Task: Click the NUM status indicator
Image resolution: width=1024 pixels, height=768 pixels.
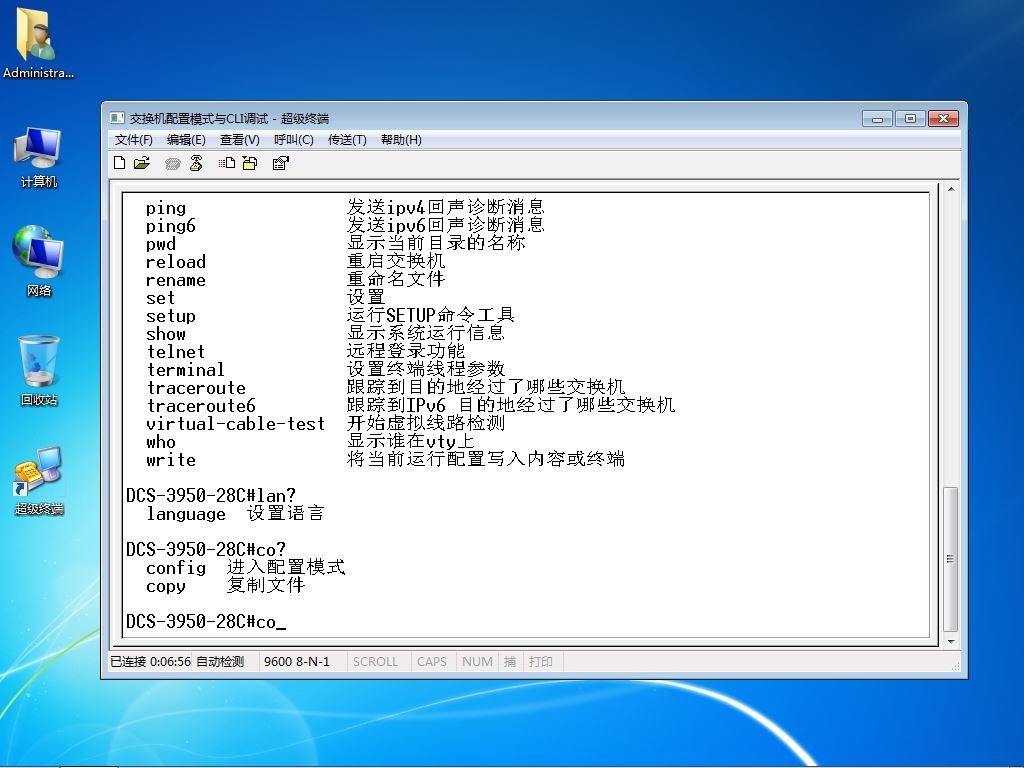Action: 477,662
